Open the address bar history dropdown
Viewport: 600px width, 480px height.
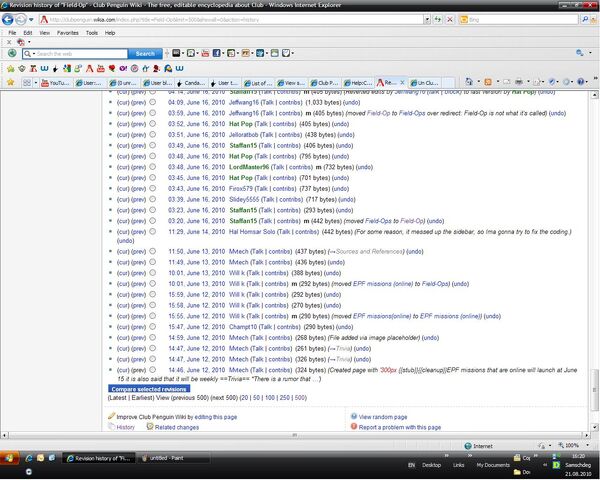(x=427, y=20)
